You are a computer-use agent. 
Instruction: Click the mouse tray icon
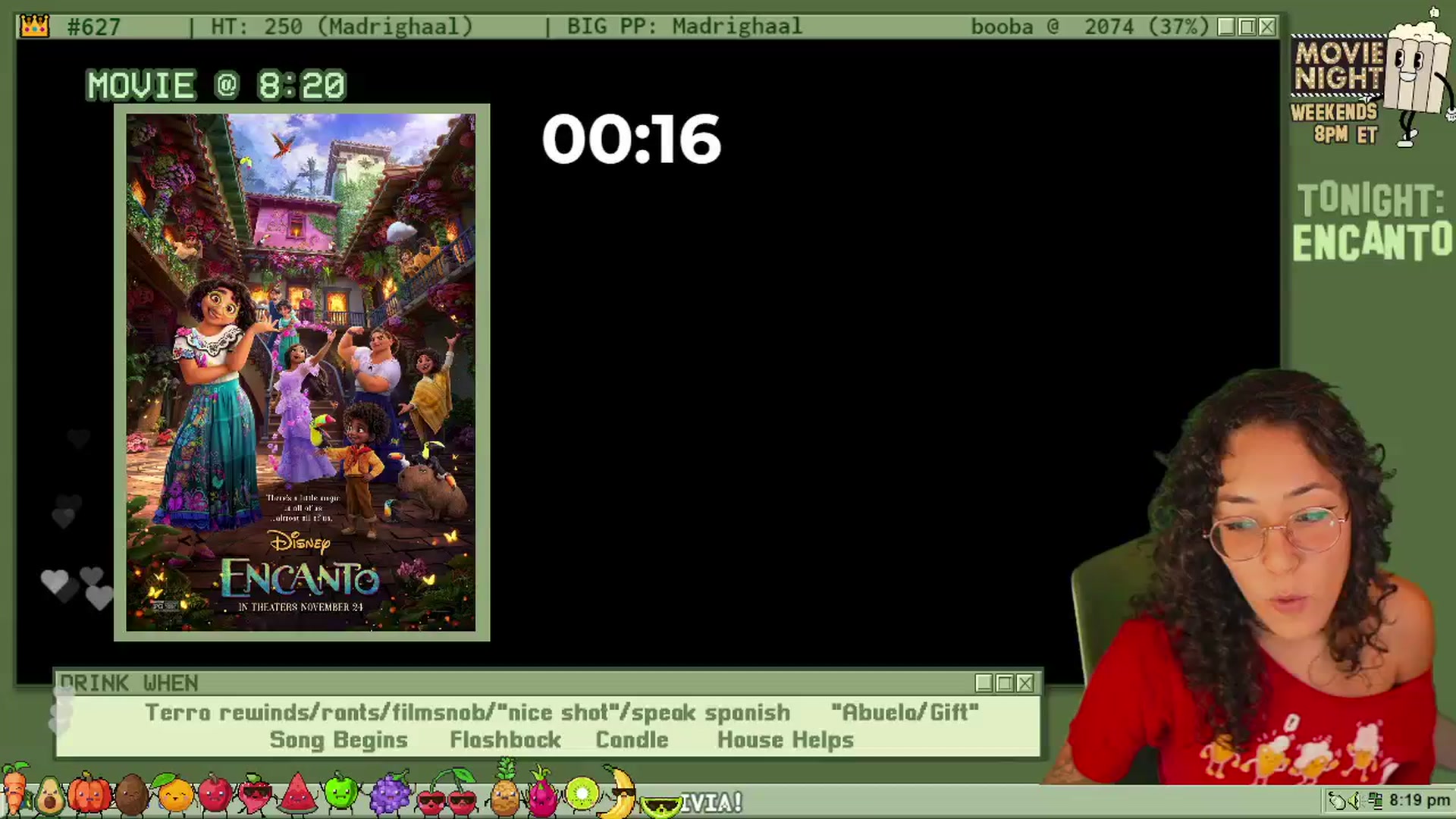coord(1336,800)
